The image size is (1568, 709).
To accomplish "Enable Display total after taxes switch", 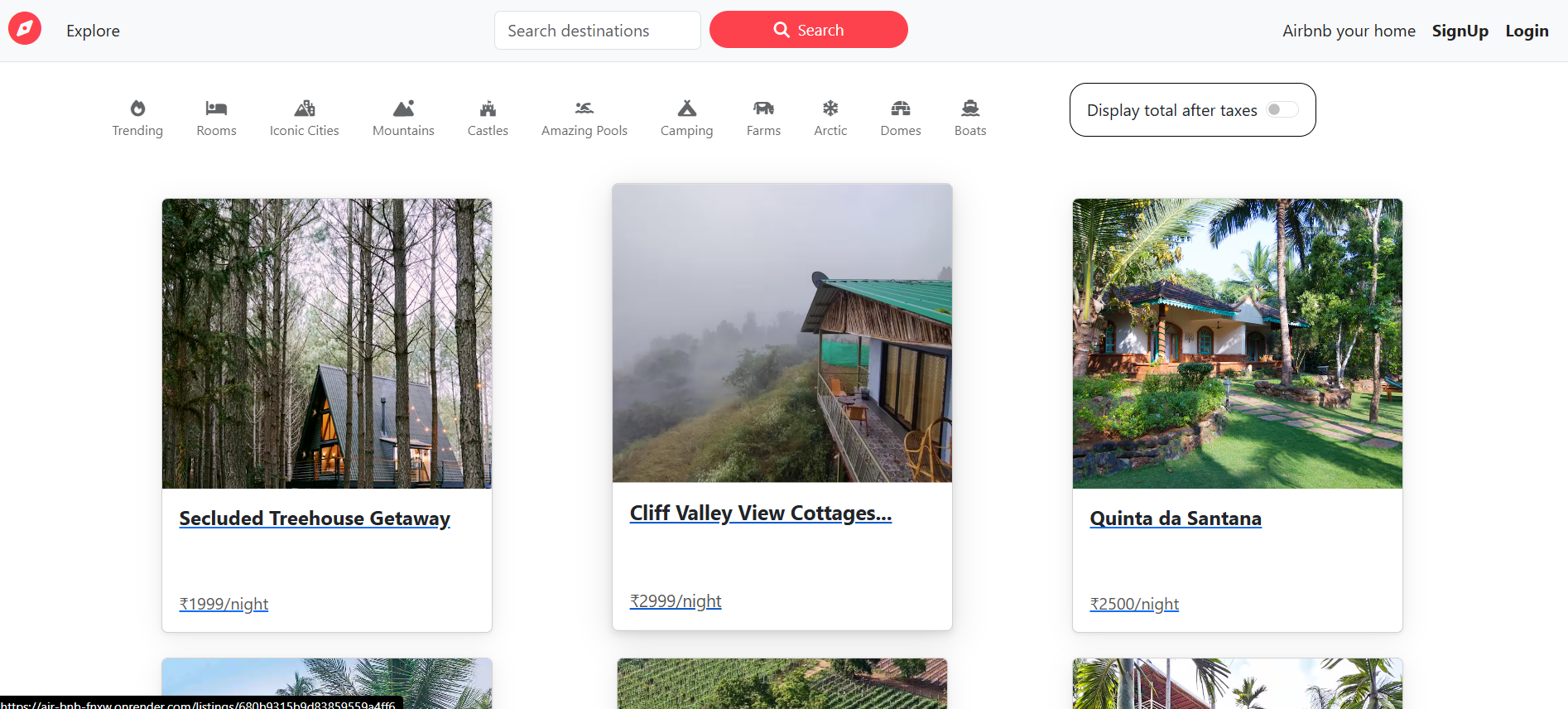I will point(1282,109).
